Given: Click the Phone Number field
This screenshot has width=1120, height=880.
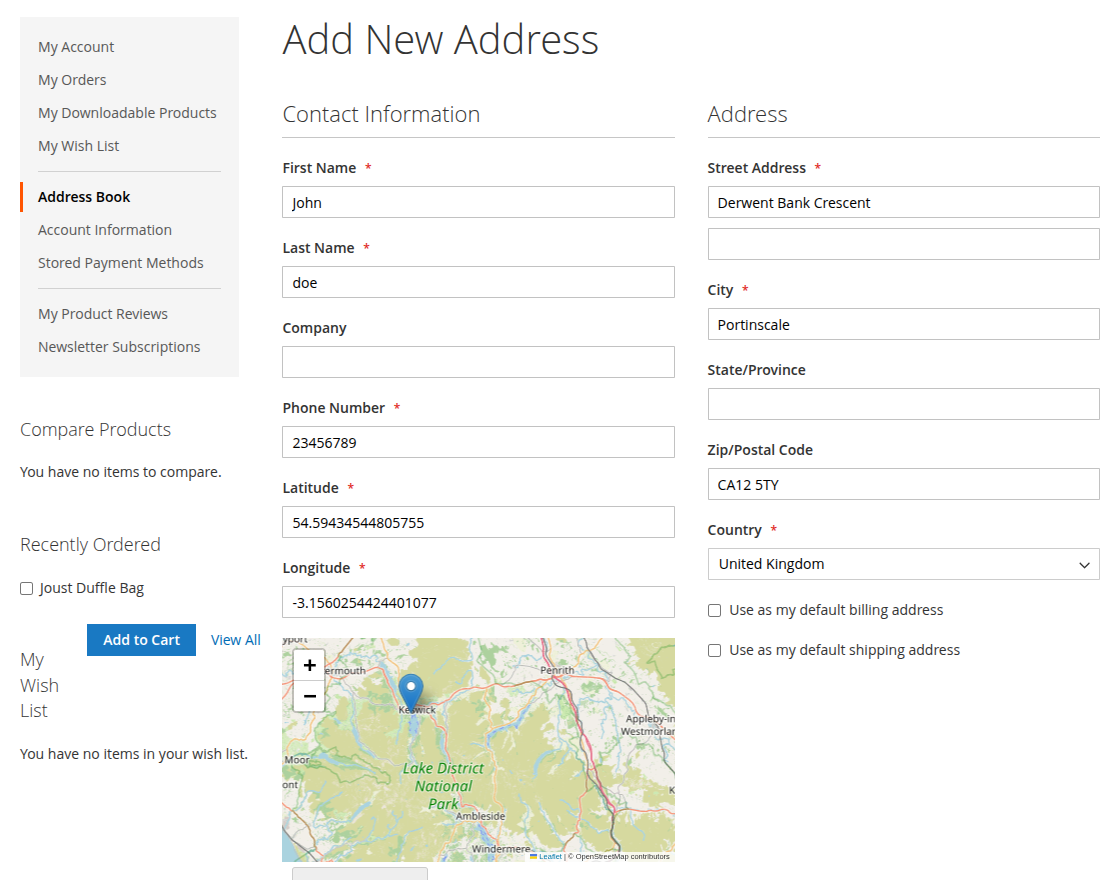Looking at the screenshot, I should [x=479, y=442].
